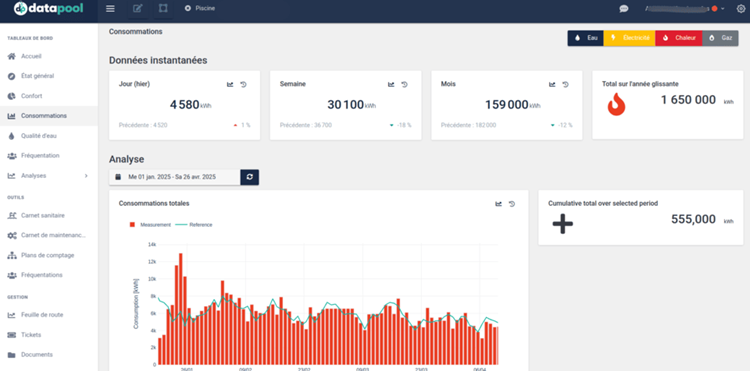Screen dimensions: 750x371
Task: Click Précédente : 4 520 text
Action: click(x=143, y=125)
